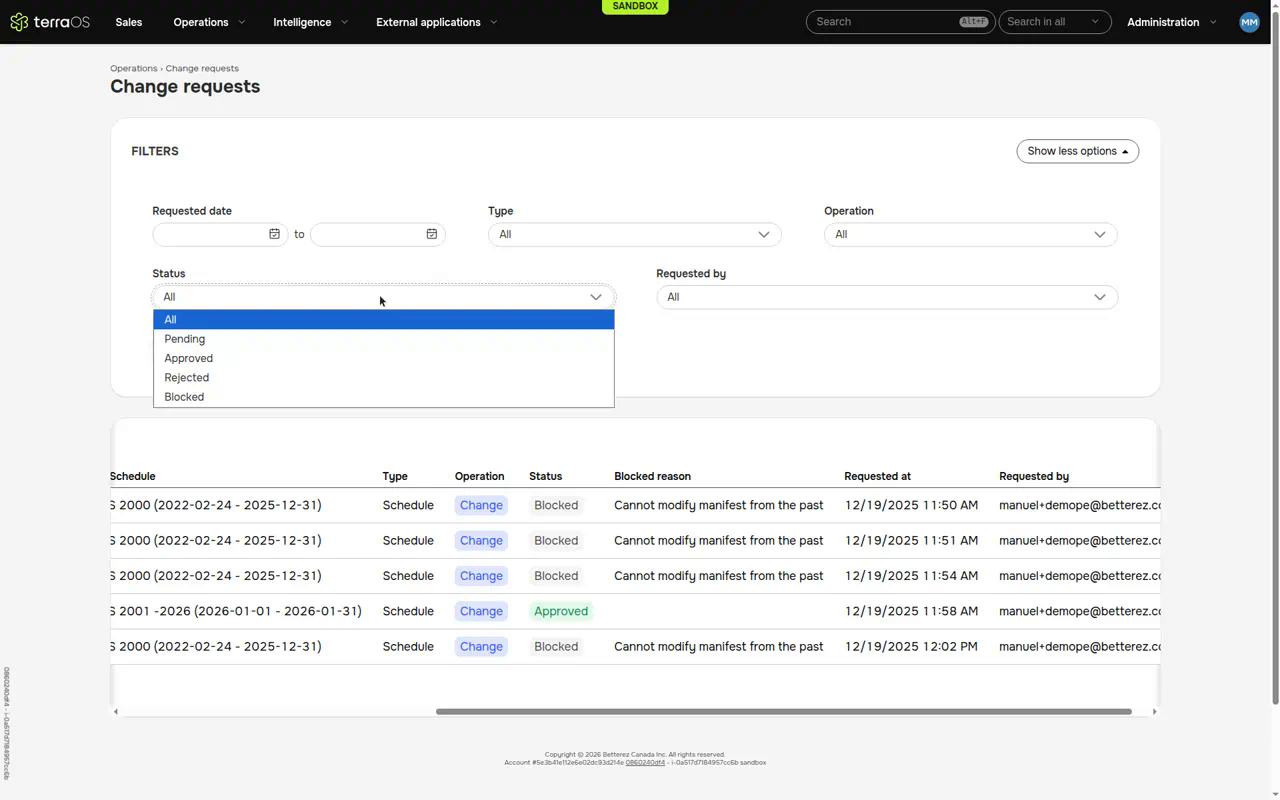Click Change badge in 11:50 AM row

tap(481, 506)
